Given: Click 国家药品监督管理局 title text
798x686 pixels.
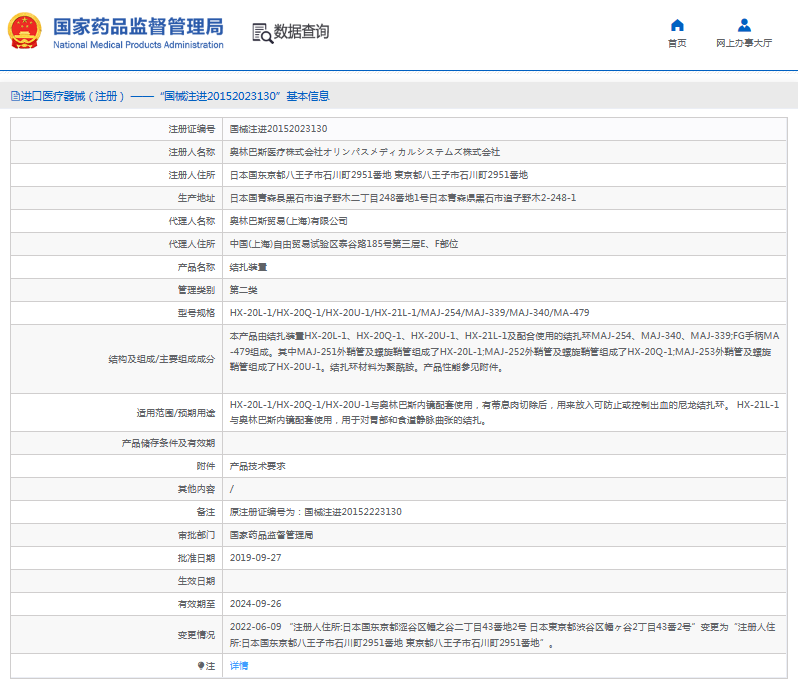Looking at the screenshot, I should click(138, 26).
